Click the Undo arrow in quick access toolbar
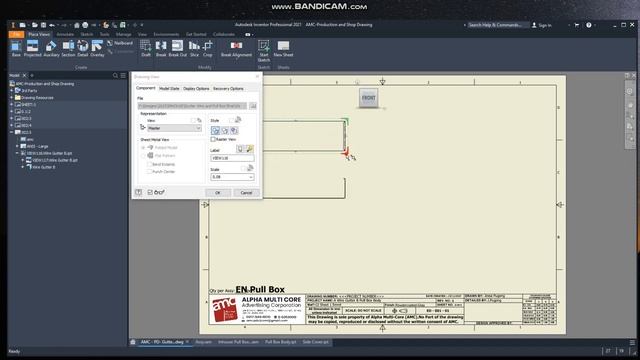640x360 pixels. (x=52, y=25)
